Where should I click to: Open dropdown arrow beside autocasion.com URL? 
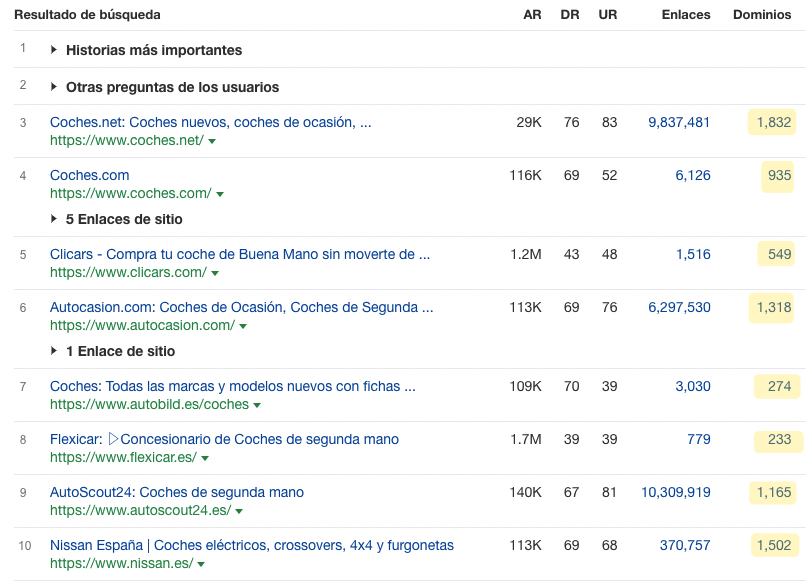(243, 326)
